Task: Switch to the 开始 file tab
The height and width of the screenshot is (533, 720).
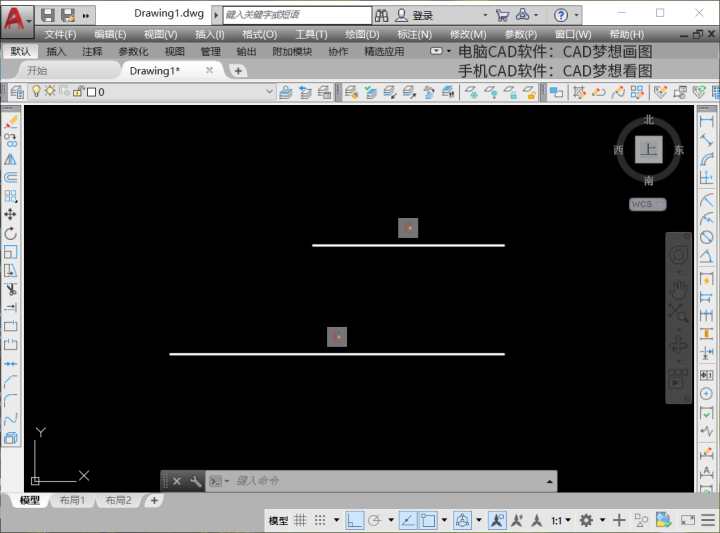Action: coord(37,71)
